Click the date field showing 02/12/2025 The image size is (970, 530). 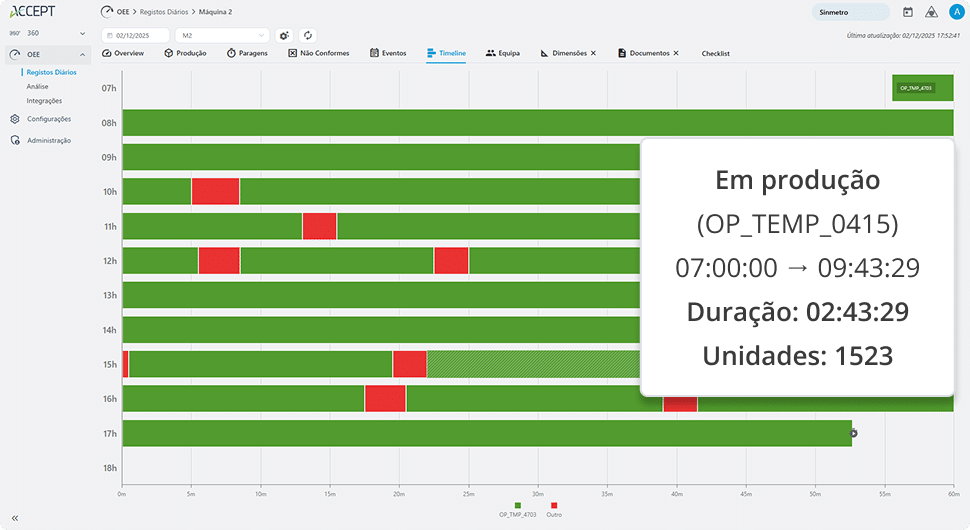click(136, 35)
